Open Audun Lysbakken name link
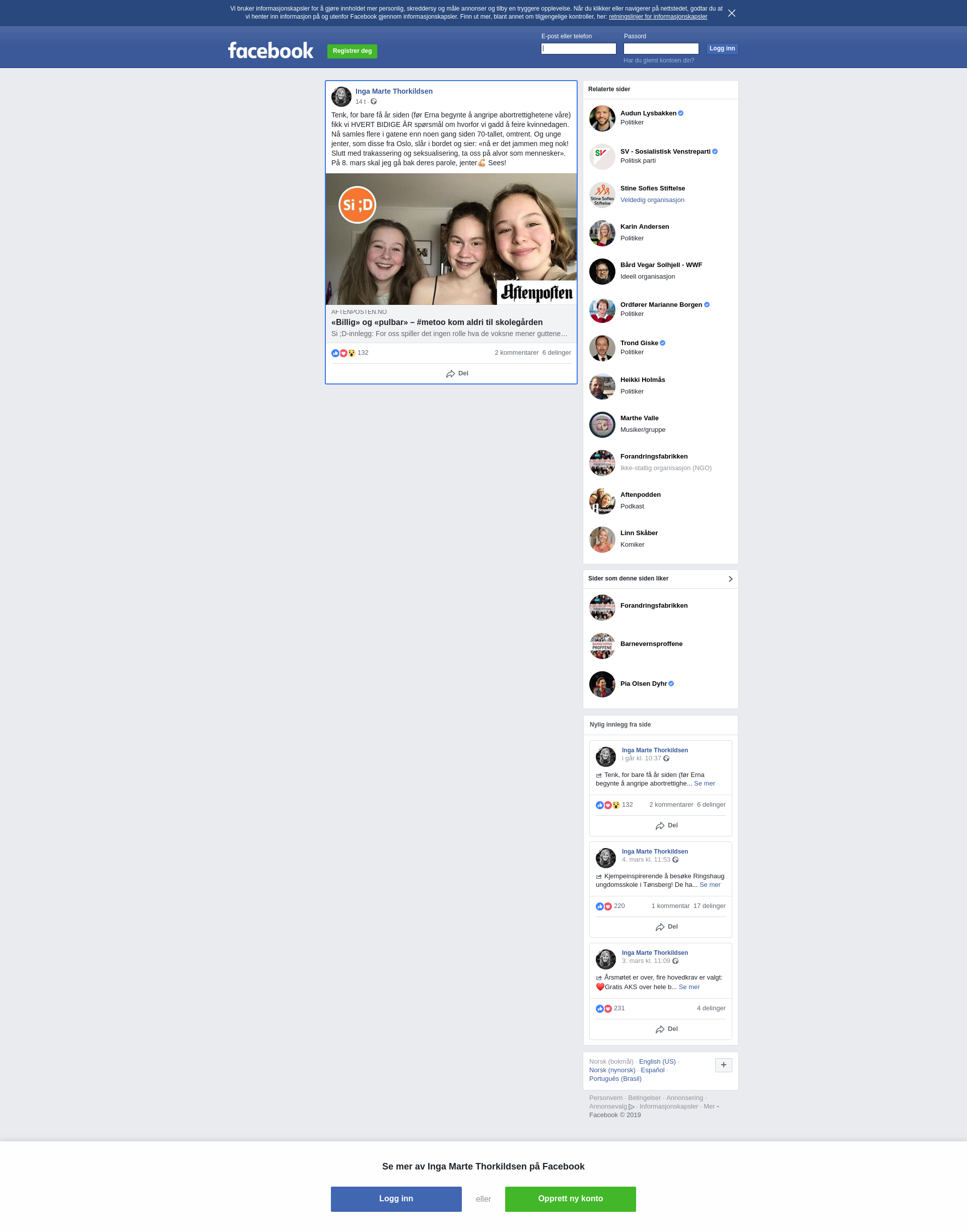The width and height of the screenshot is (967, 1232). [648, 113]
